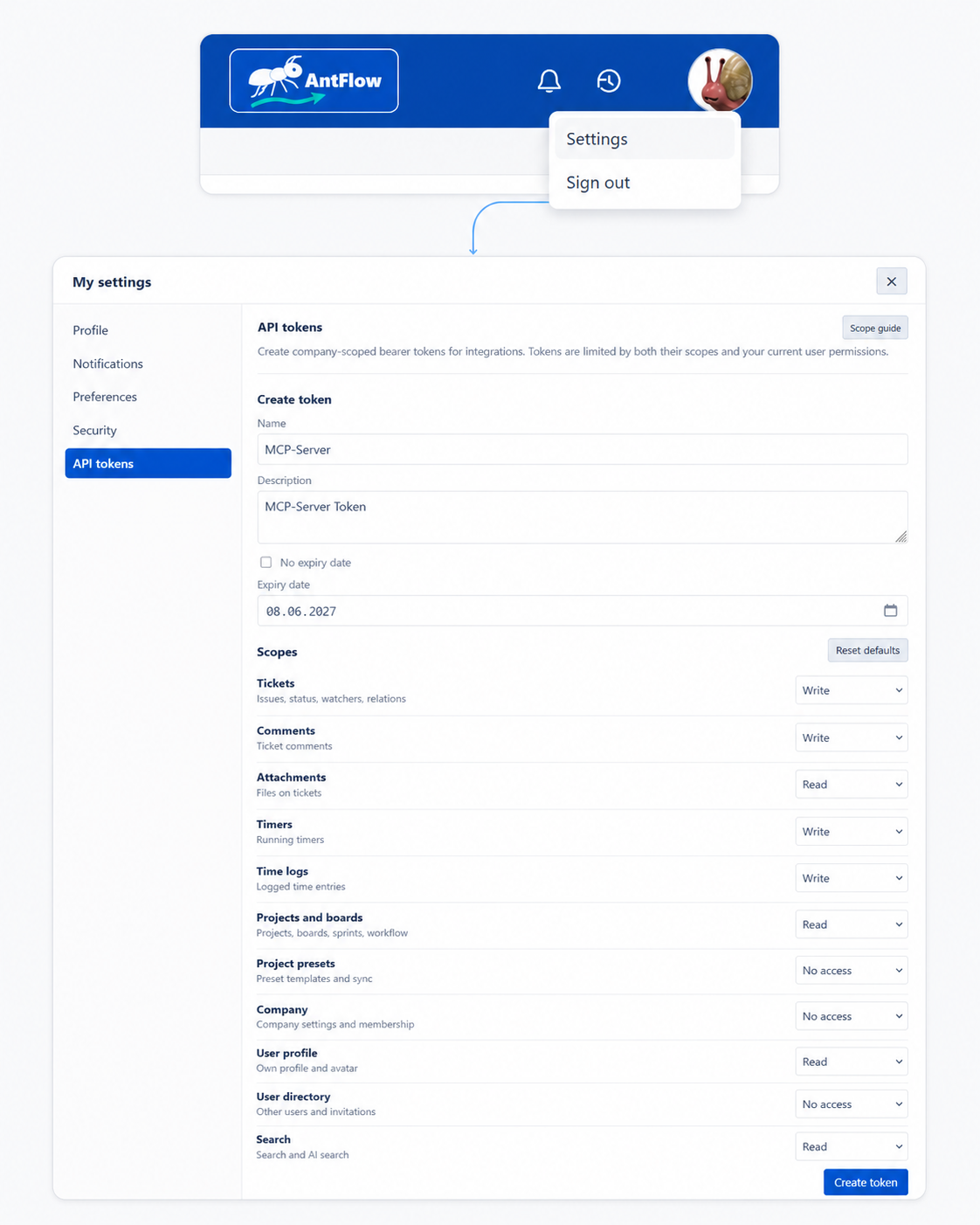Click the 'Scopes' heading
The height and width of the screenshot is (1225, 980).
tap(277, 652)
